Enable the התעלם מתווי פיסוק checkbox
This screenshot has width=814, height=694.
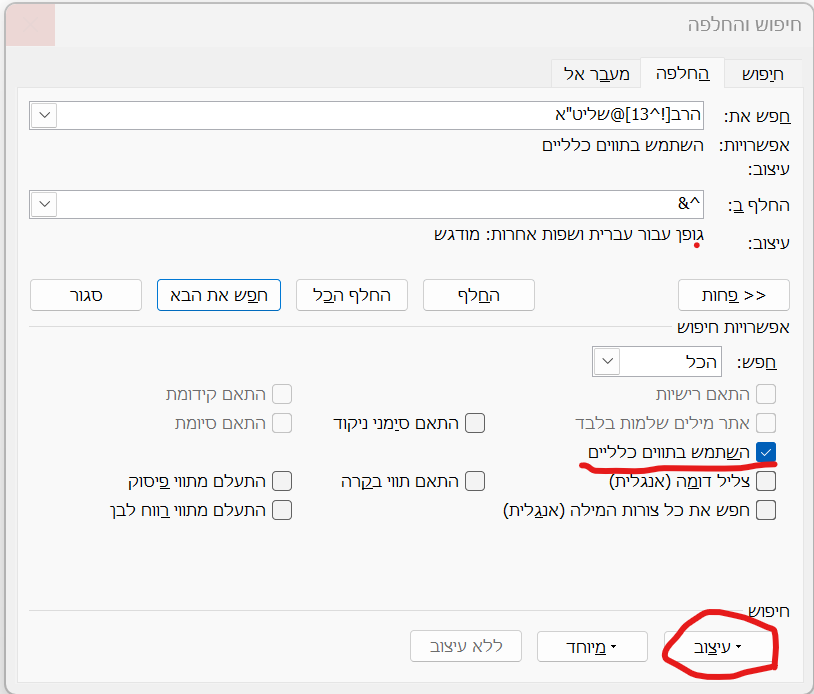coord(282,481)
